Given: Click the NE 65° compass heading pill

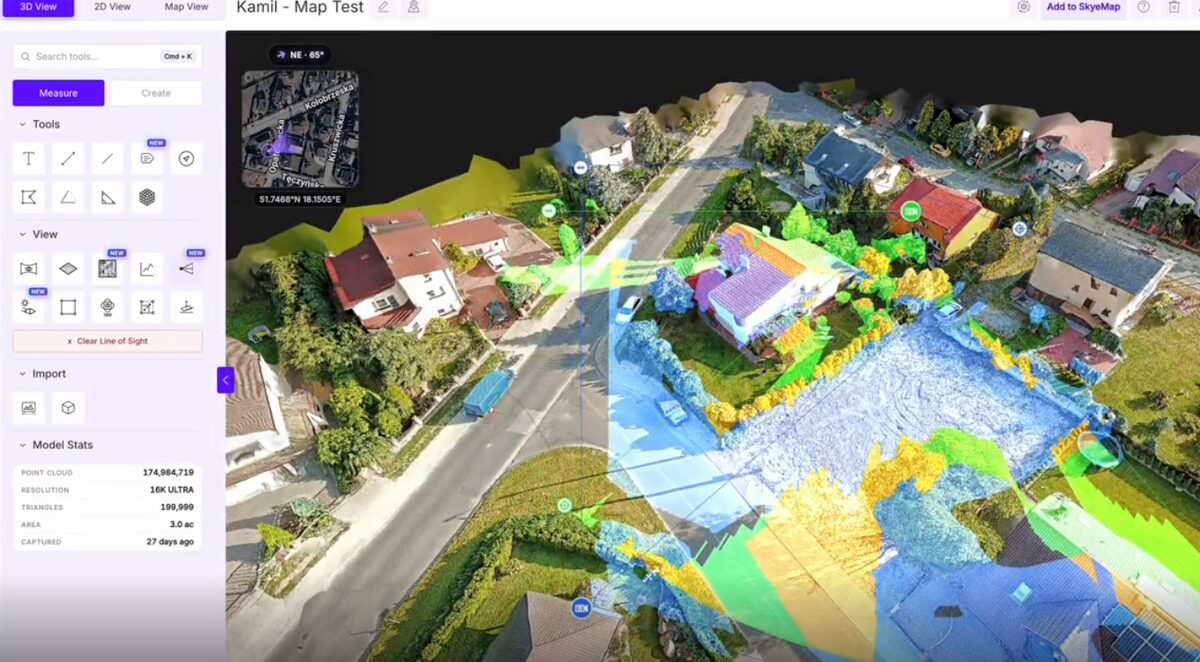Looking at the screenshot, I should click(x=300, y=55).
